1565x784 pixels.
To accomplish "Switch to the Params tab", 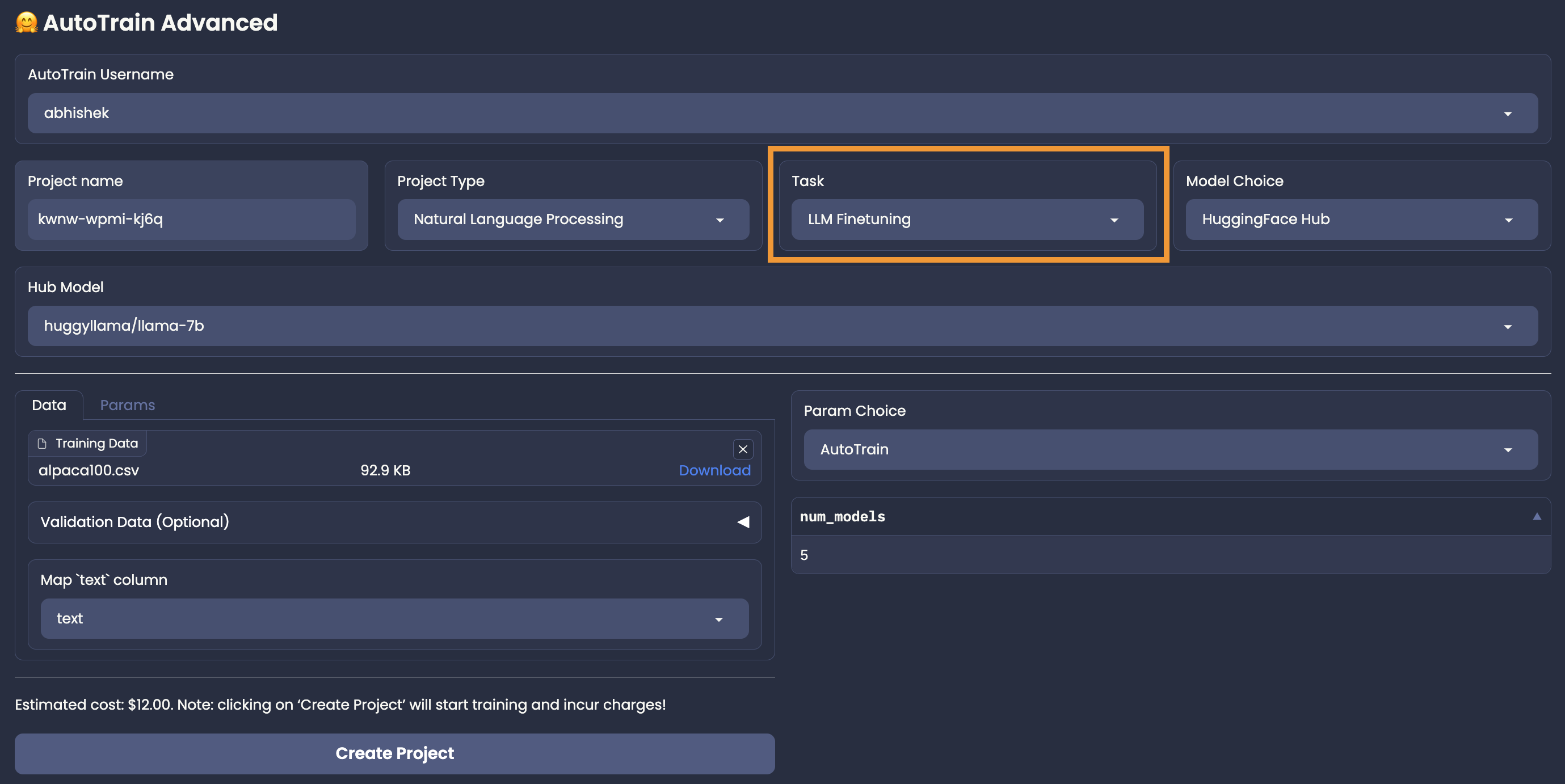I will tap(127, 405).
